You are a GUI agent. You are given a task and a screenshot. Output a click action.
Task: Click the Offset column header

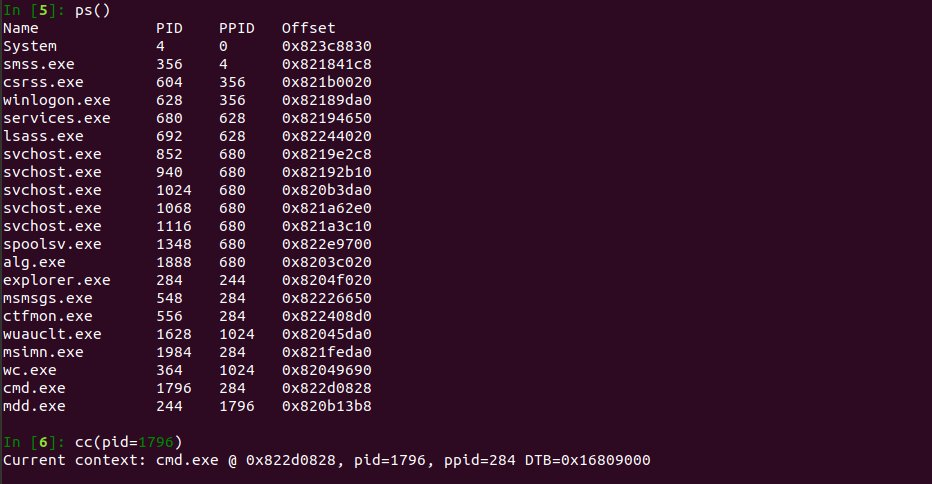[308, 28]
